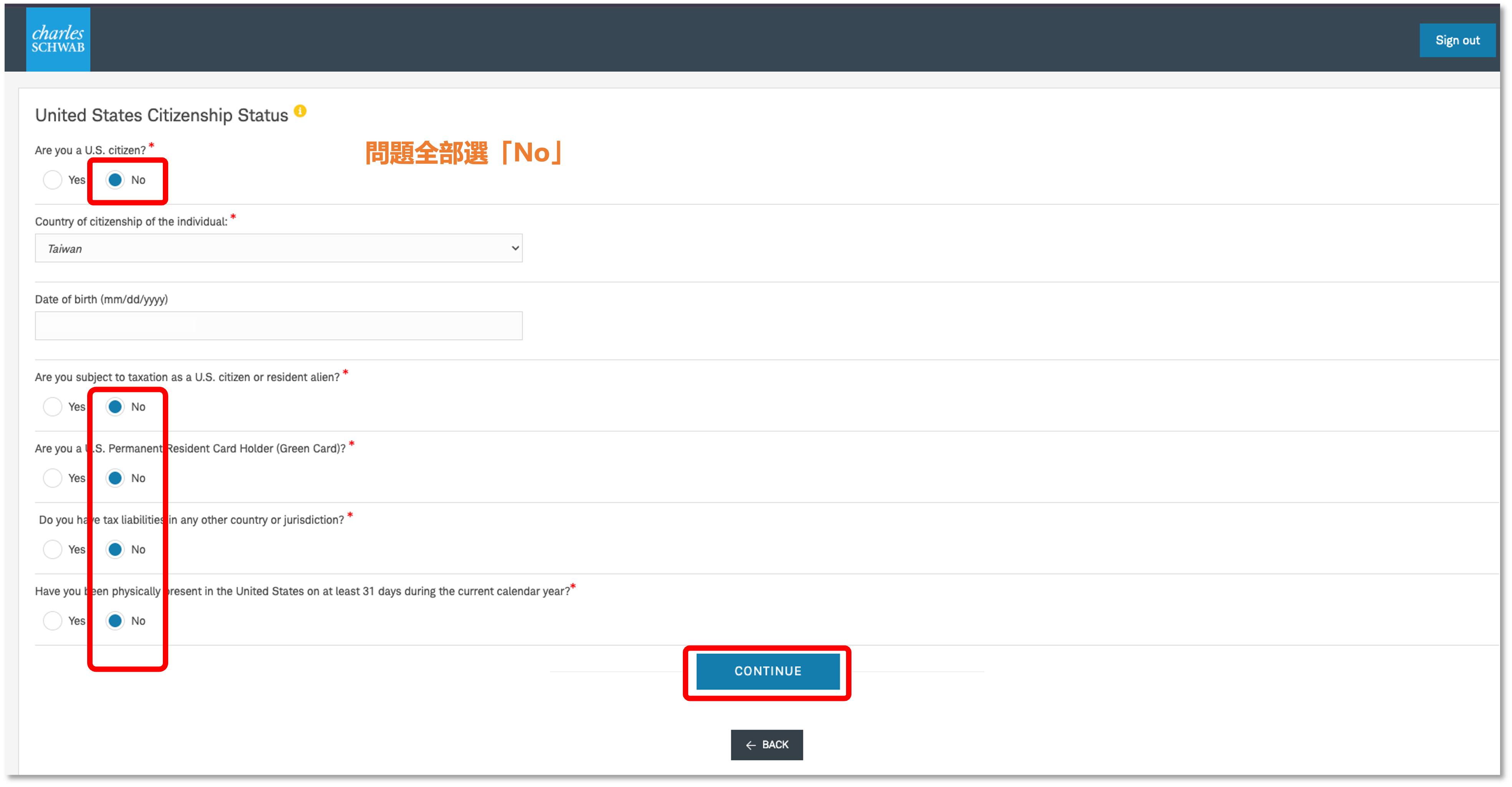Click the yellow info icon beside Citizenship Status
This screenshot has width=1512, height=787.
[300, 111]
